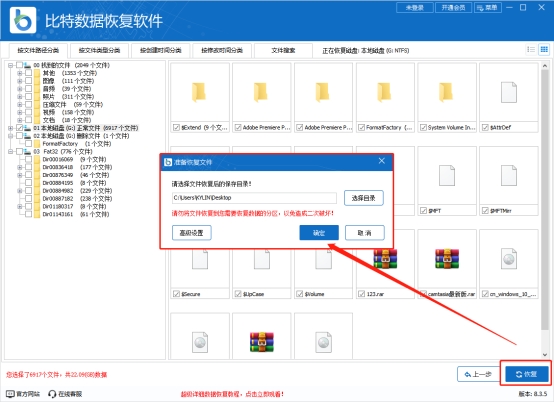Select the $Volume file icon
This screenshot has height=402, width=554.
click(324, 260)
